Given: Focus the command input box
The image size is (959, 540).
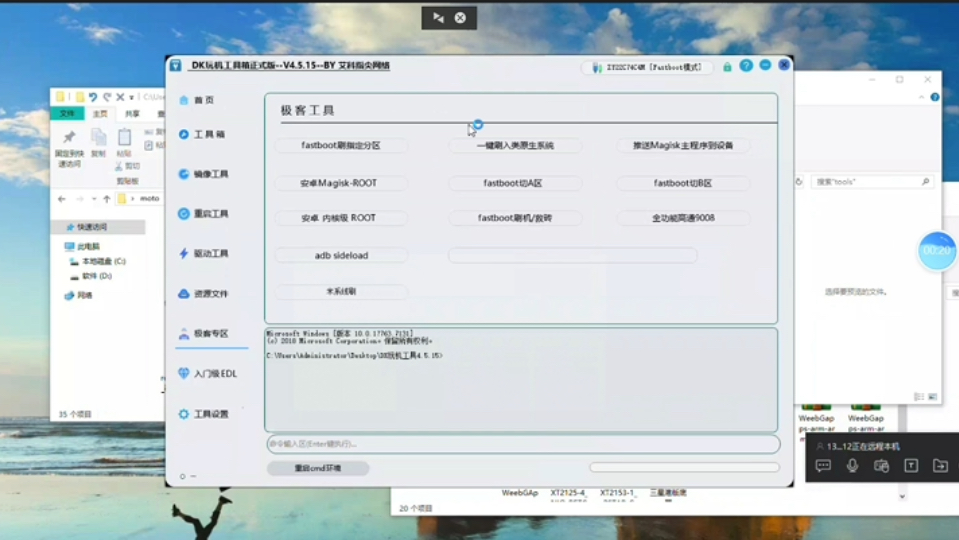Looking at the screenshot, I should (524, 444).
